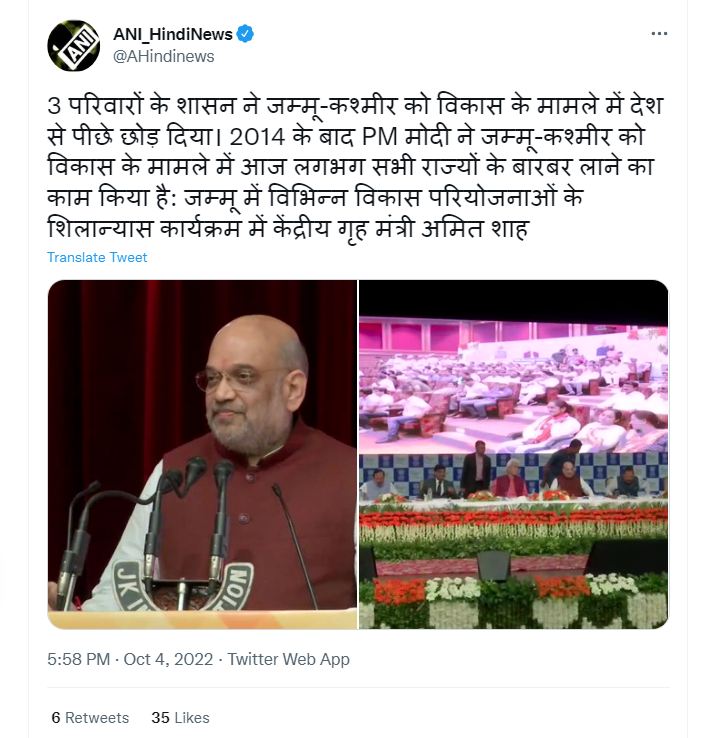Open the ANI logo profile avatar
This screenshot has width=720, height=738.
[73, 45]
